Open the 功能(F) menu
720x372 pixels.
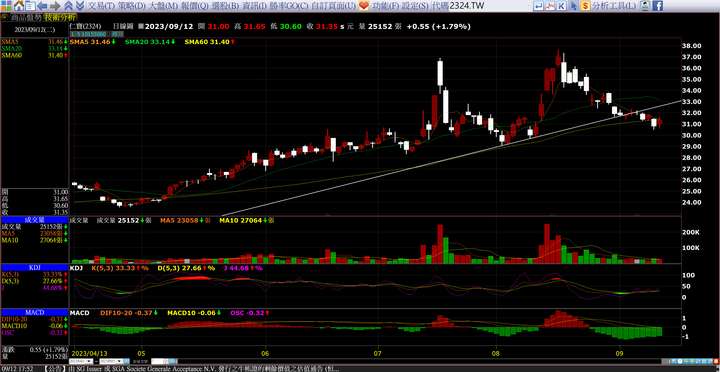point(385,6)
